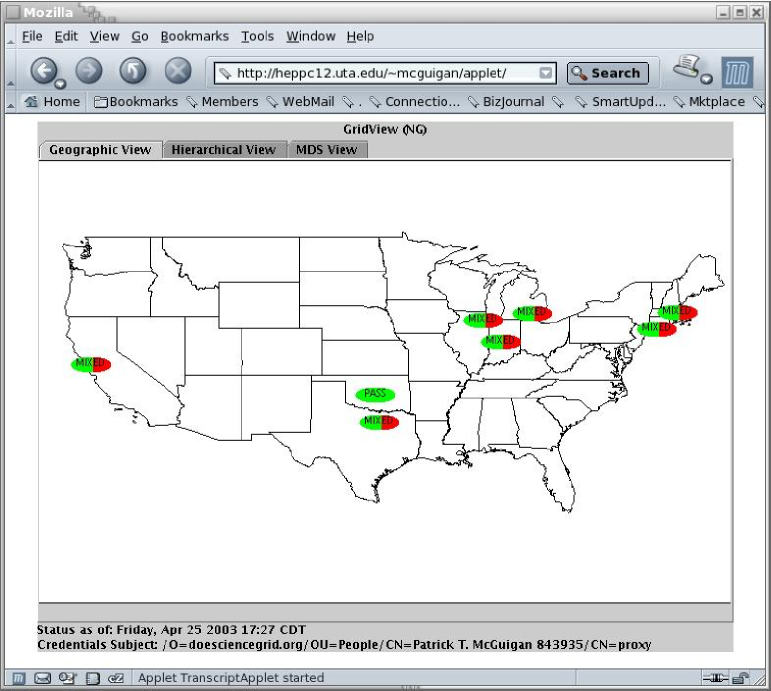Open the Help menu
The height and width of the screenshot is (691, 771).
[x=360, y=36]
